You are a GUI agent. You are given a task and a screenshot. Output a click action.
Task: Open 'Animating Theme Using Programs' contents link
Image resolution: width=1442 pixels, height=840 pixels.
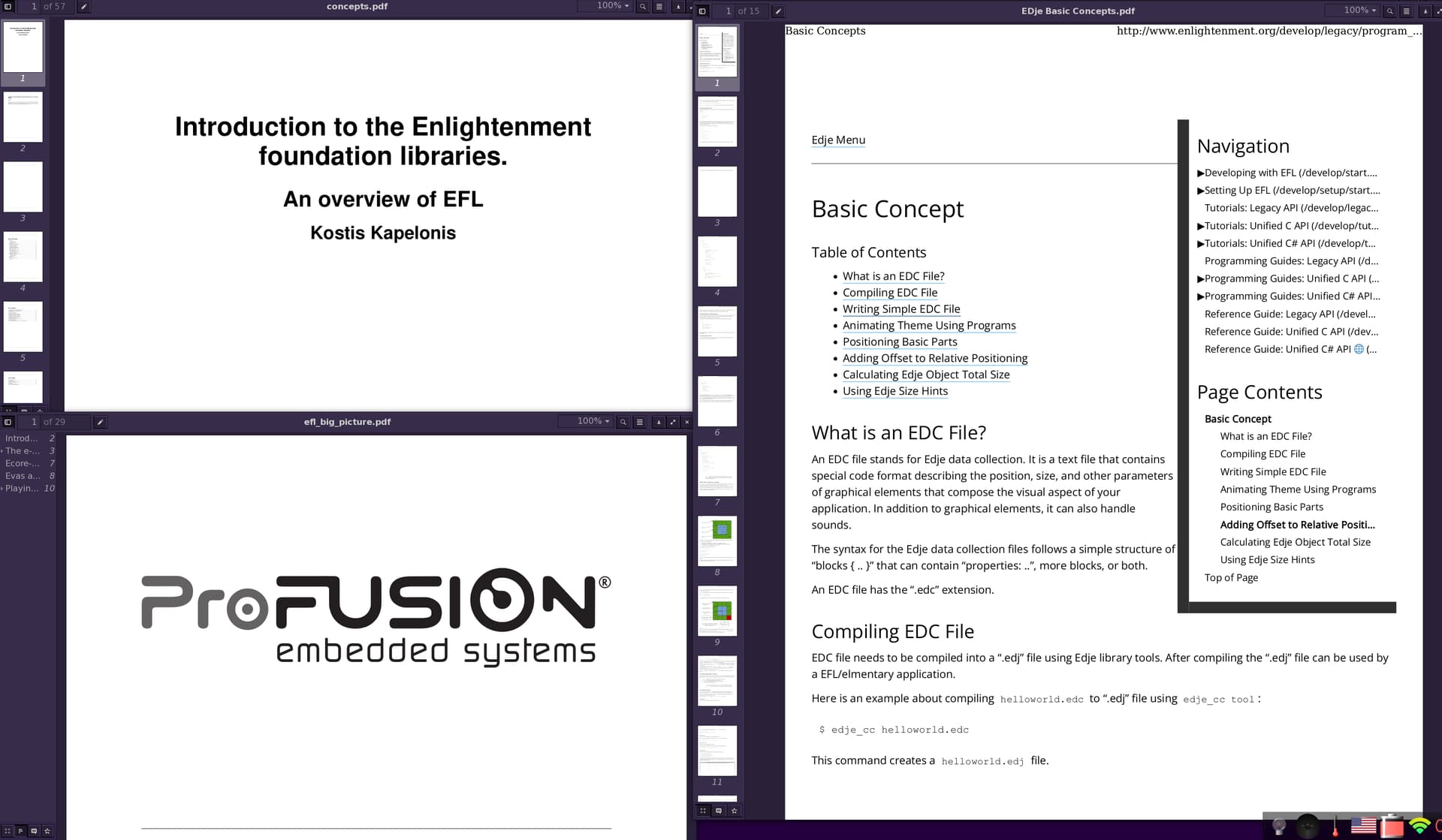(929, 326)
